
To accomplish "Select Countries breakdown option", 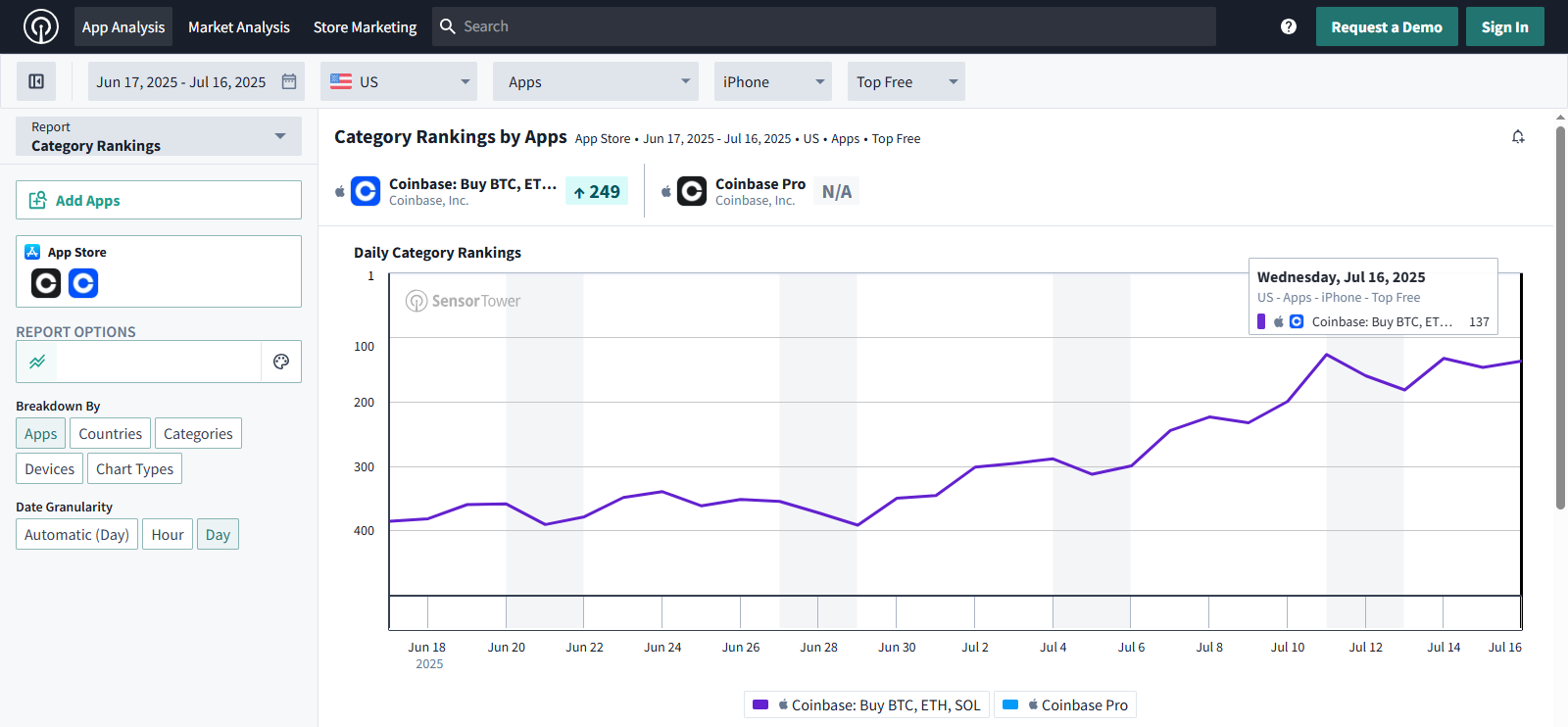I will [x=110, y=433].
